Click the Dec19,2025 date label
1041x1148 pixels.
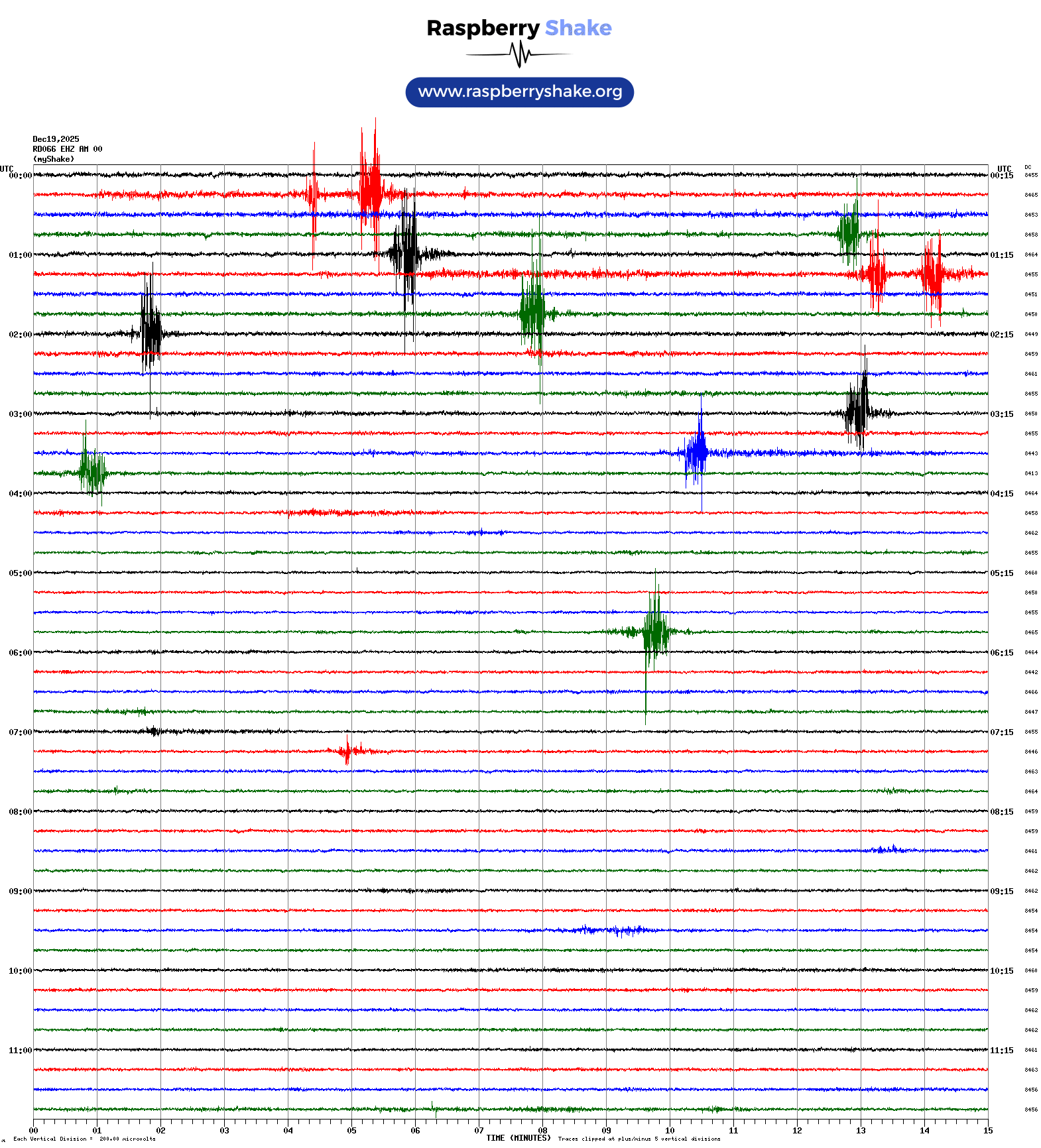pyautogui.click(x=56, y=139)
